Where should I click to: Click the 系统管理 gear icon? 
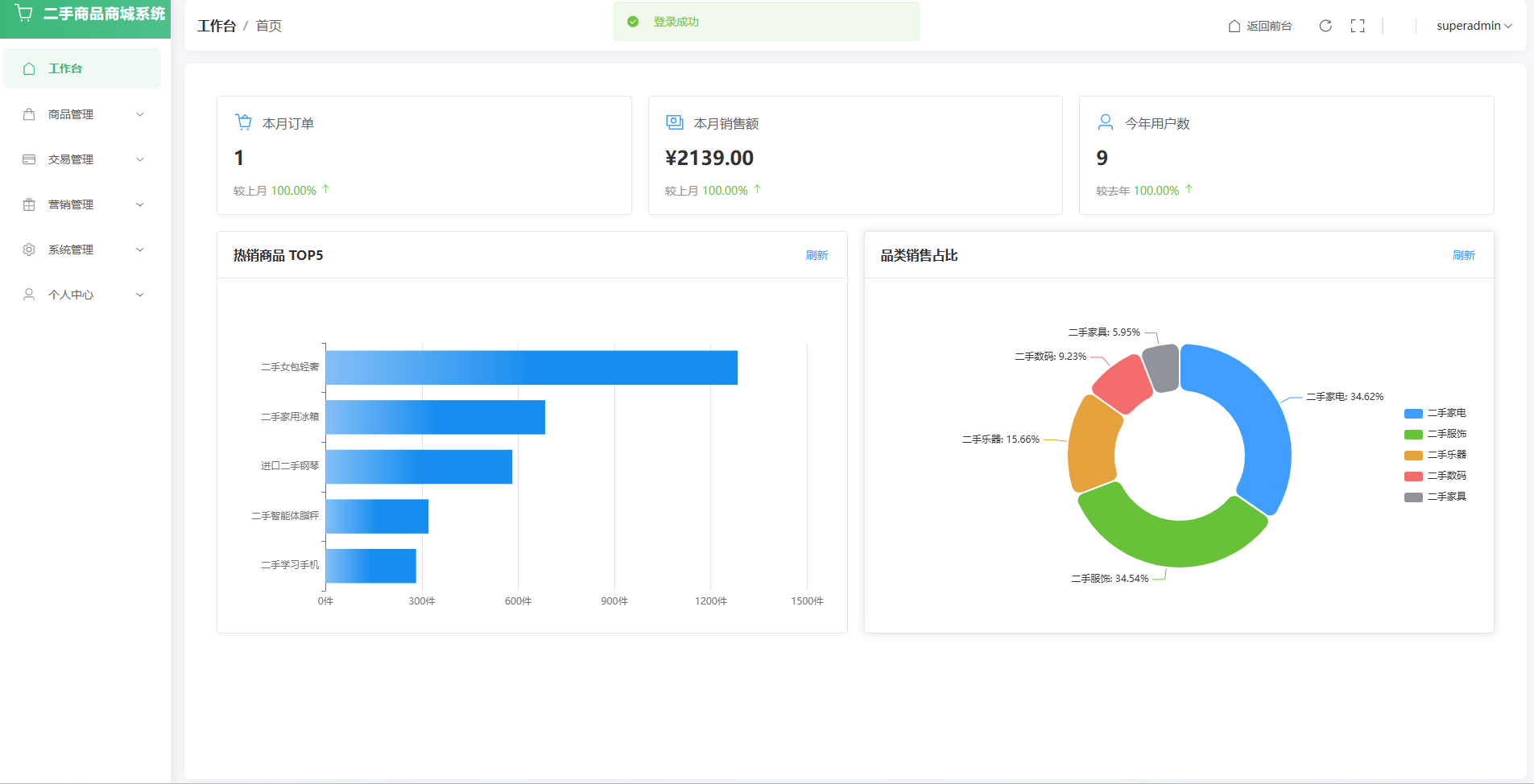[29, 250]
